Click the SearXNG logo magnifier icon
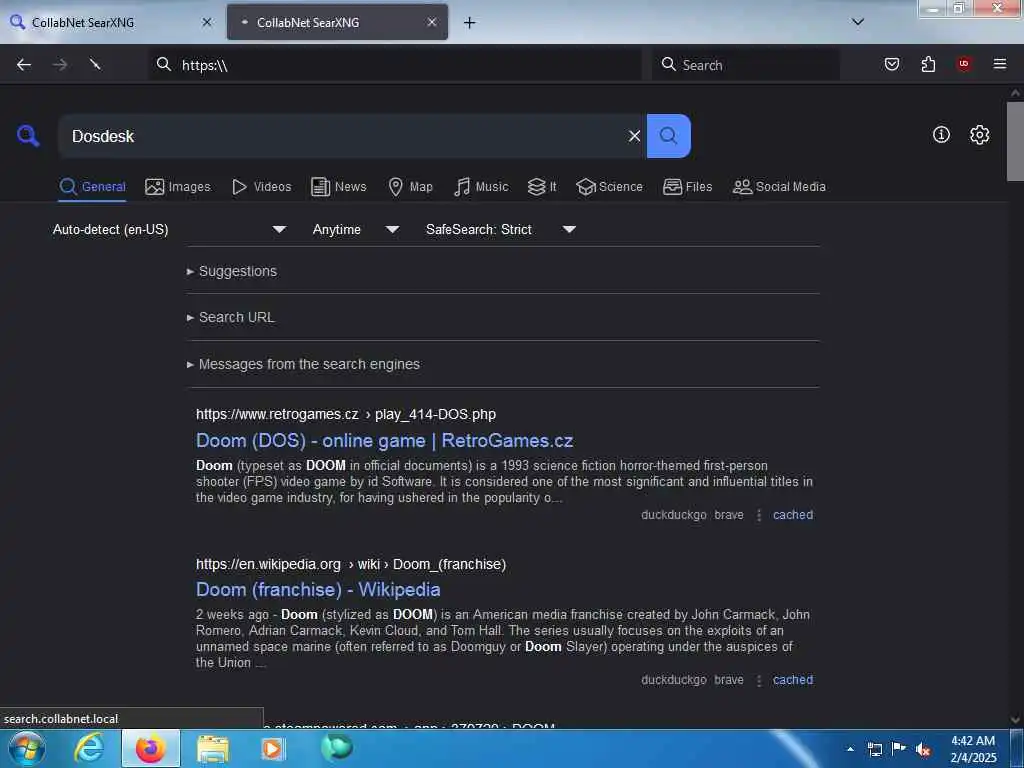Screen dimensions: 1024x768 pos(28,136)
